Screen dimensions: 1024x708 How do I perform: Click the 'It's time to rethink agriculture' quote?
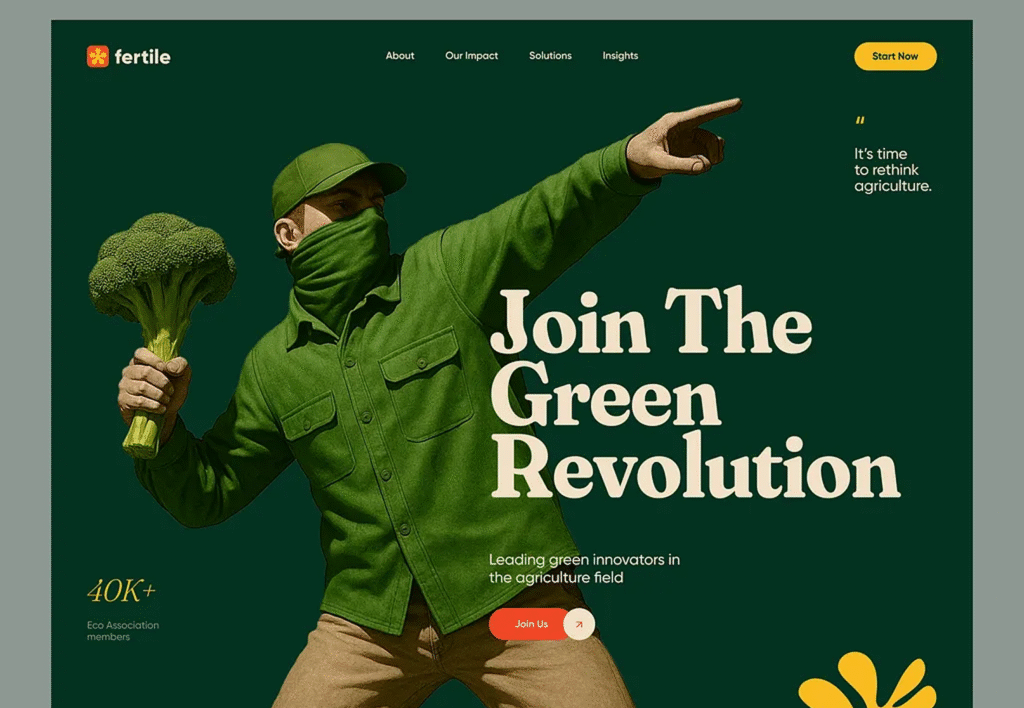point(892,170)
